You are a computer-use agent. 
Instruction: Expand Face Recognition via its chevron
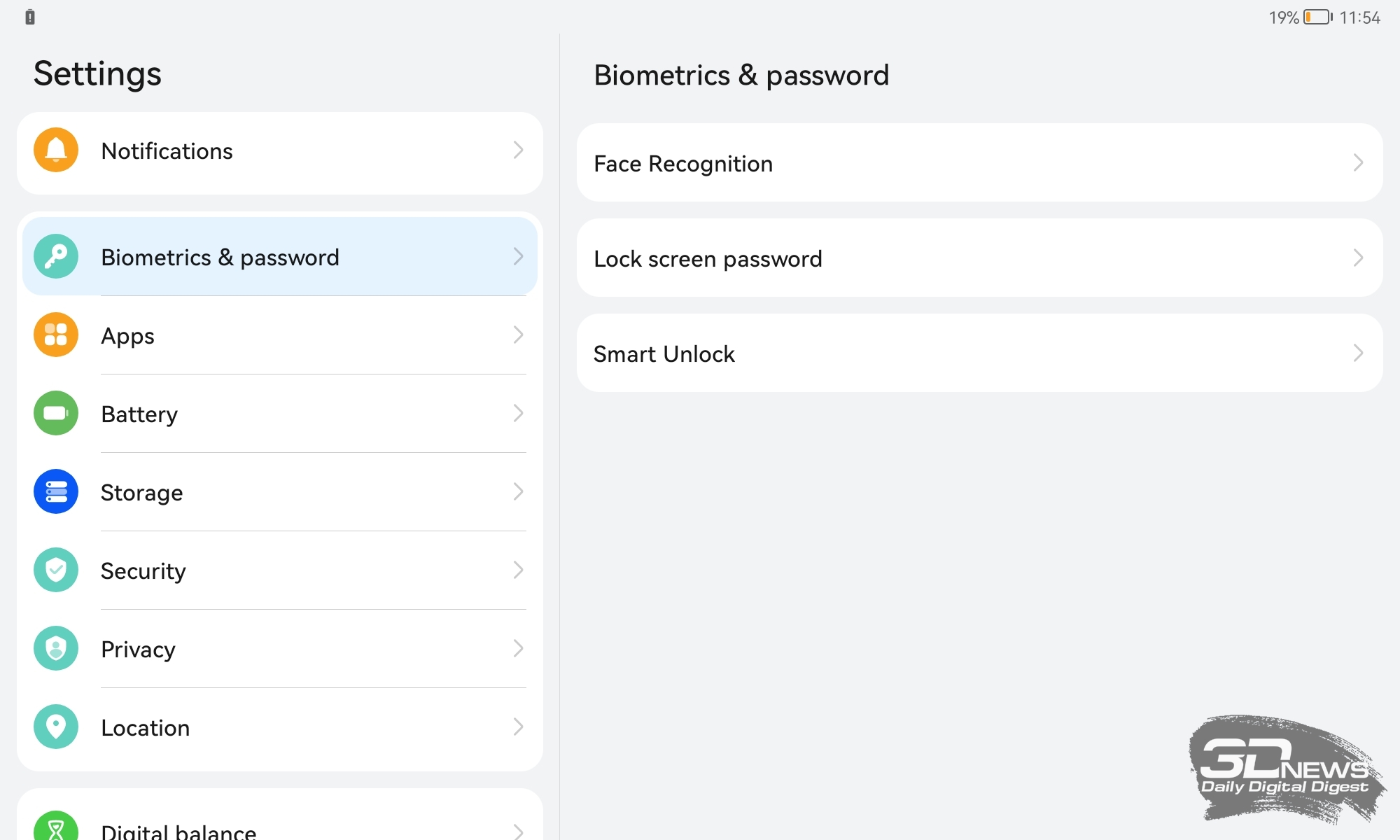[1358, 162]
